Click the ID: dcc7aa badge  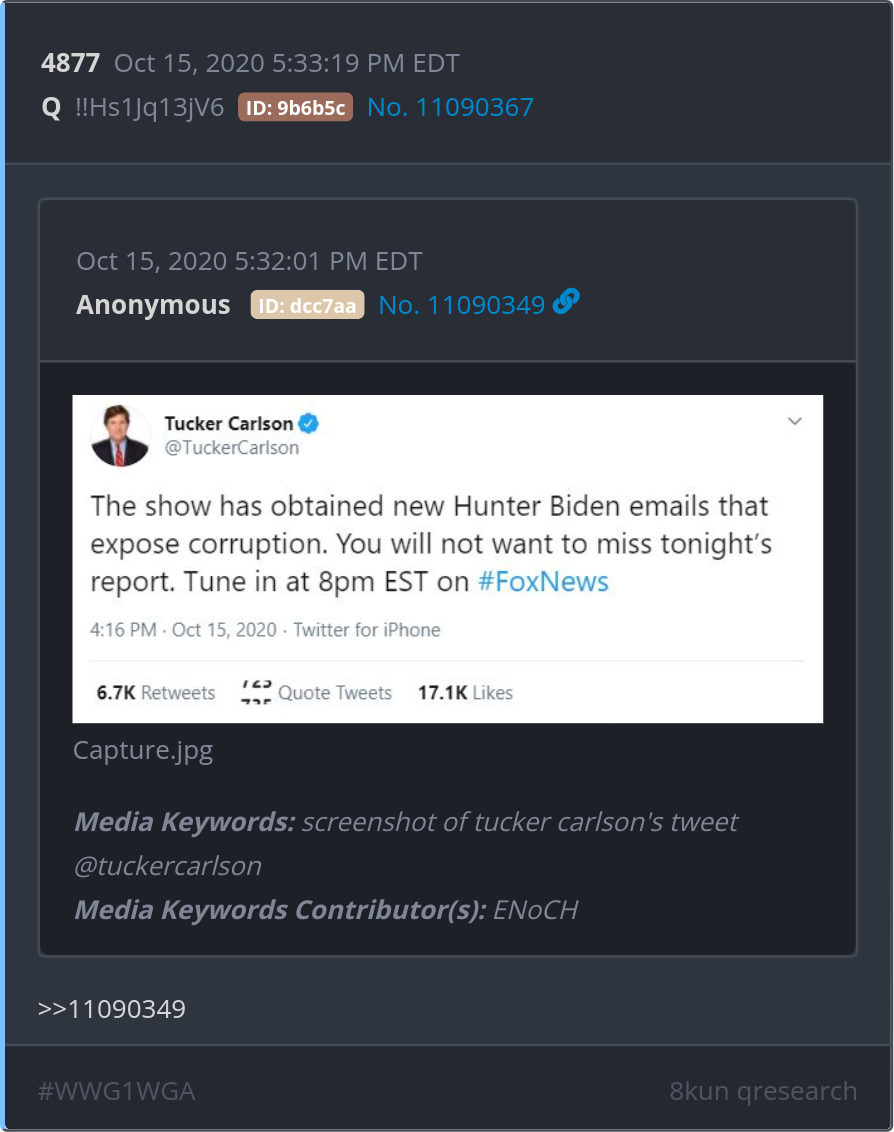[x=307, y=306]
